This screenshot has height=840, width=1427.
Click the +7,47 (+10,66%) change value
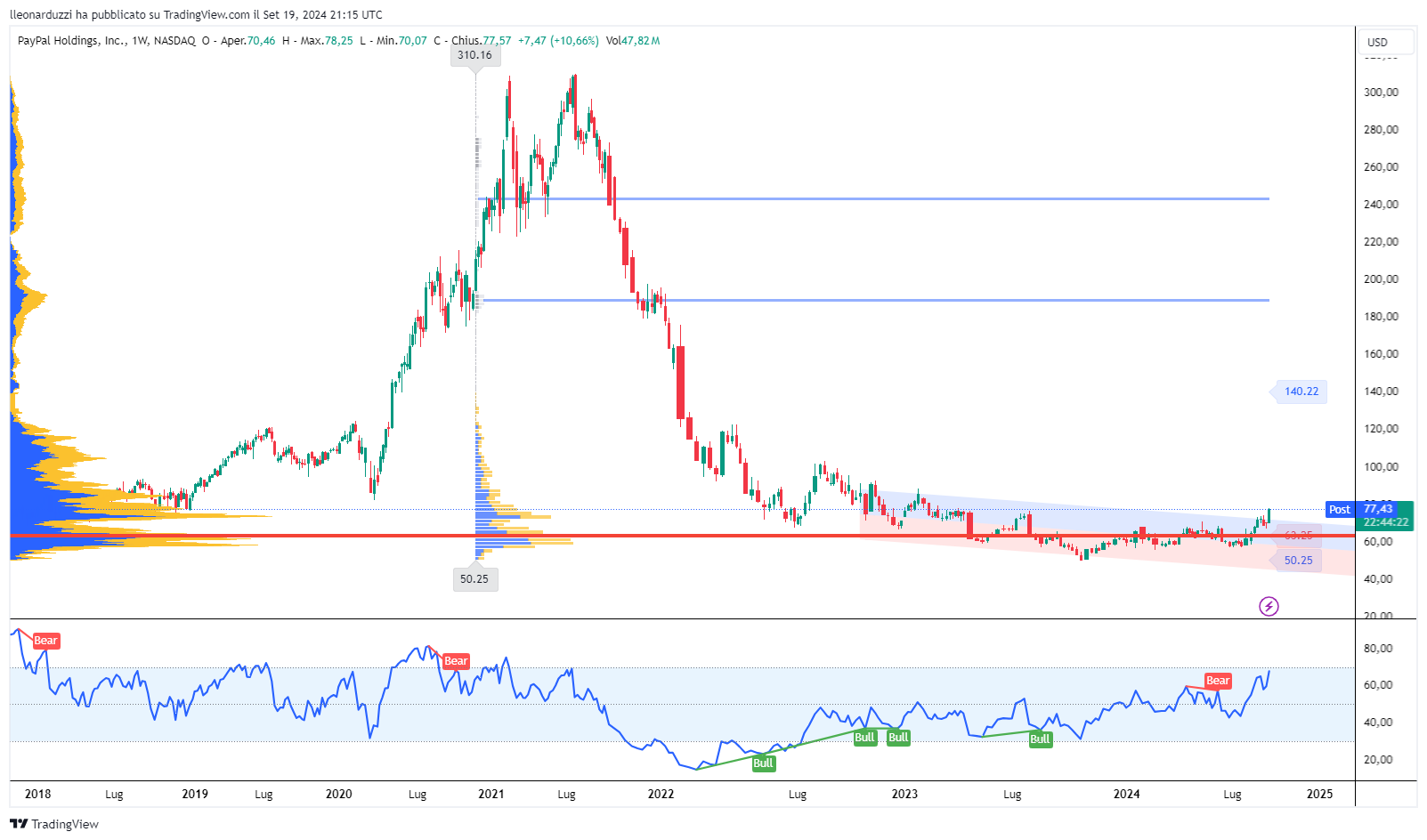pos(558,41)
